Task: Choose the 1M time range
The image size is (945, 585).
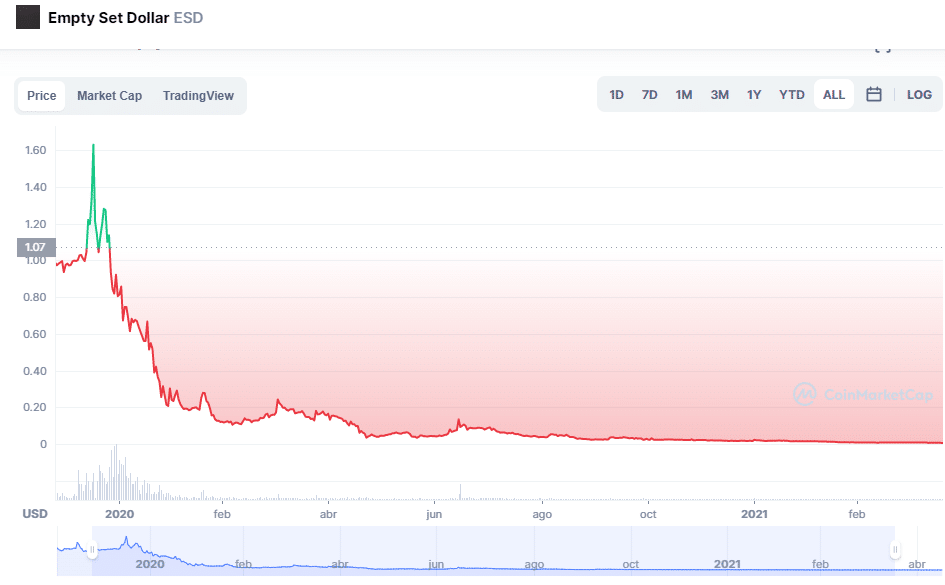Action: (684, 95)
